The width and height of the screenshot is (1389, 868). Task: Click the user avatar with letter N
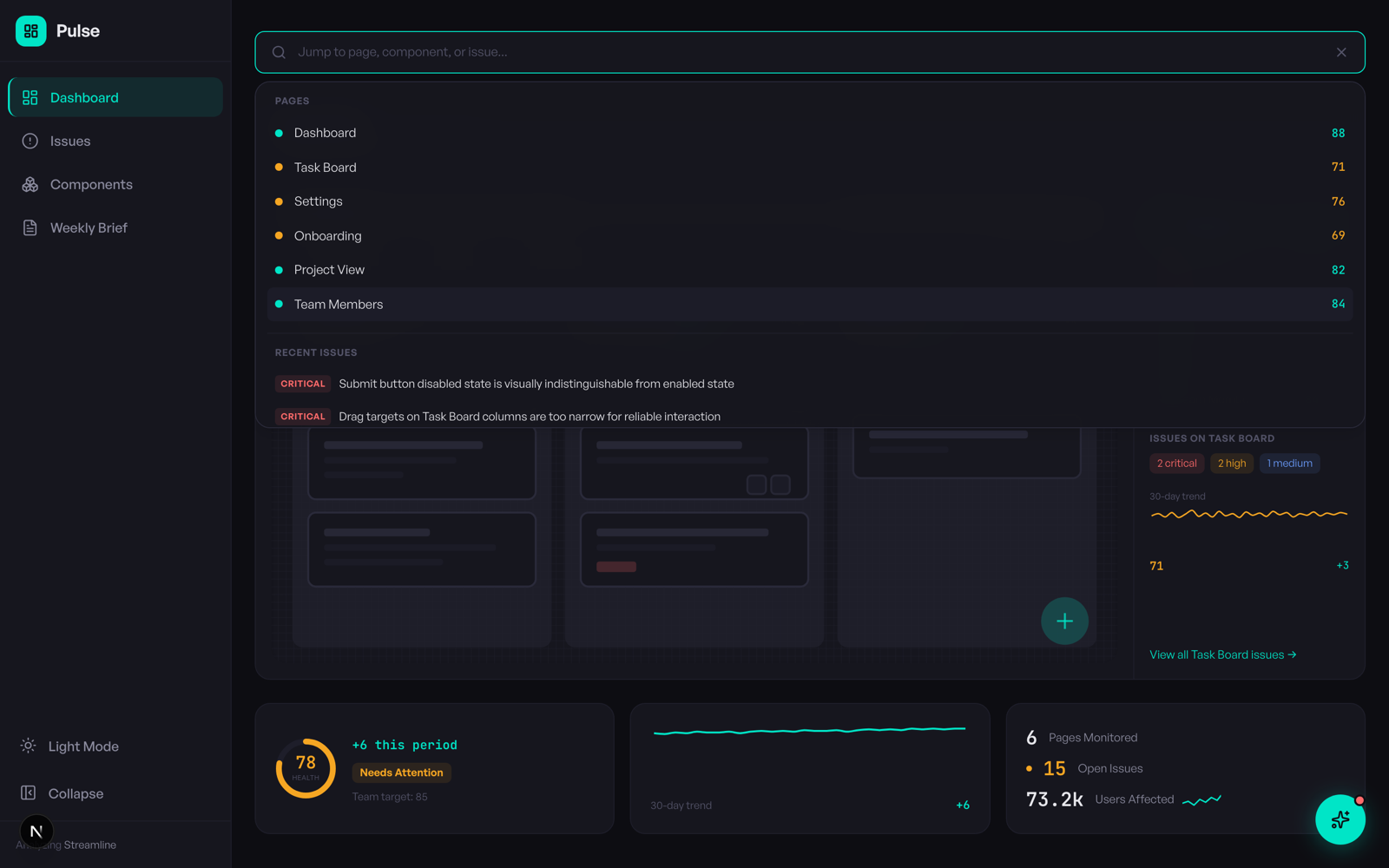click(x=36, y=831)
